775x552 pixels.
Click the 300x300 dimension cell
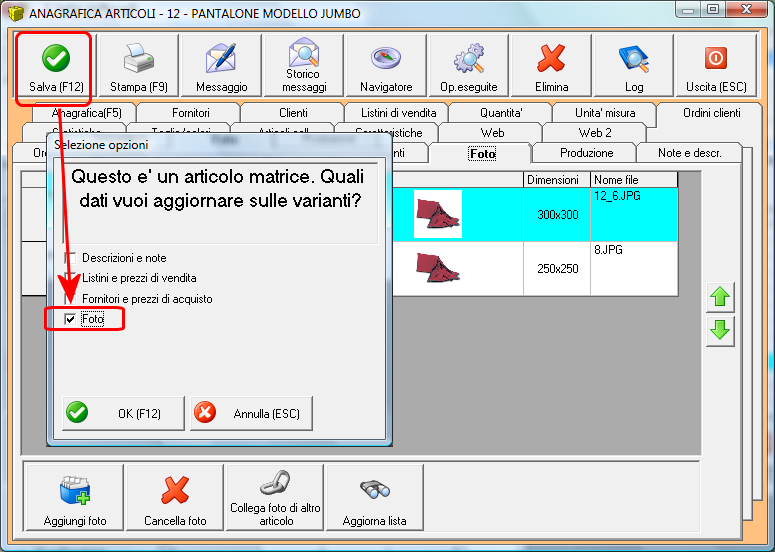(x=558, y=214)
